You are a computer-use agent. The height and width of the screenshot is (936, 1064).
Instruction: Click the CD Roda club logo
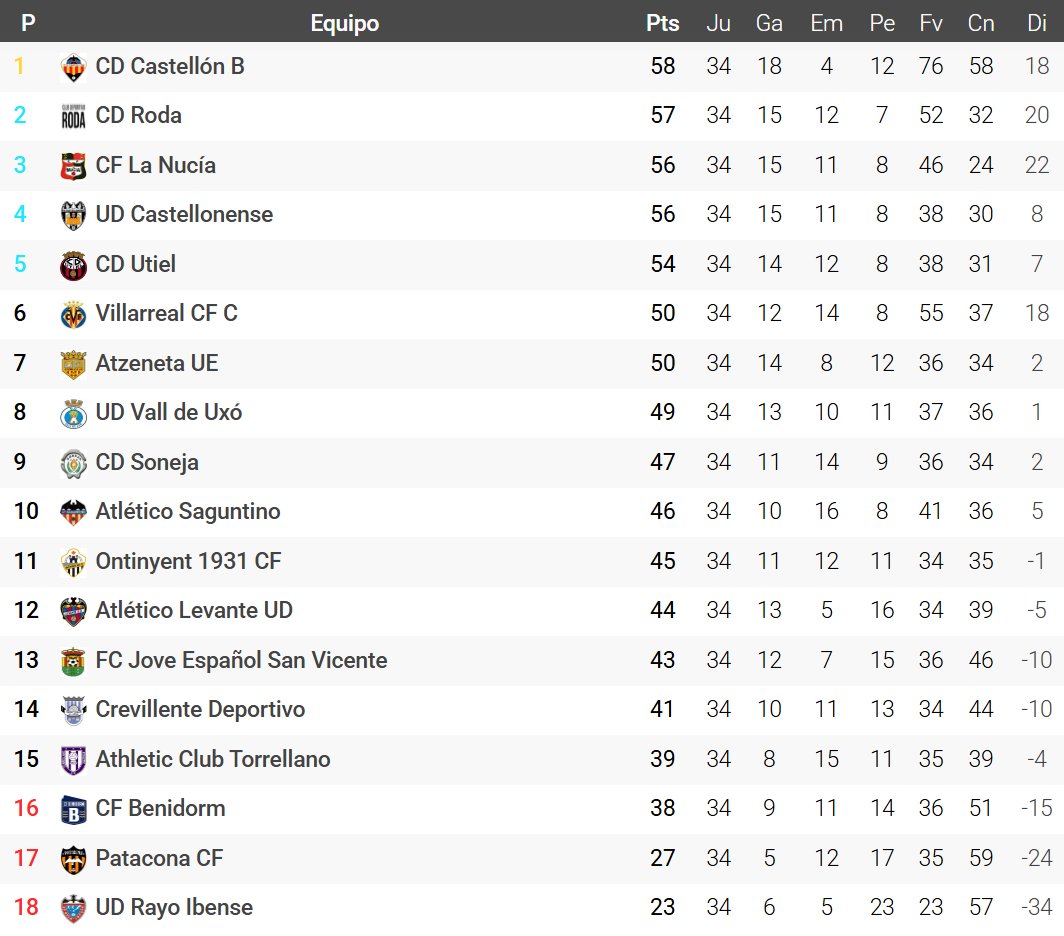pyautogui.click(x=73, y=116)
